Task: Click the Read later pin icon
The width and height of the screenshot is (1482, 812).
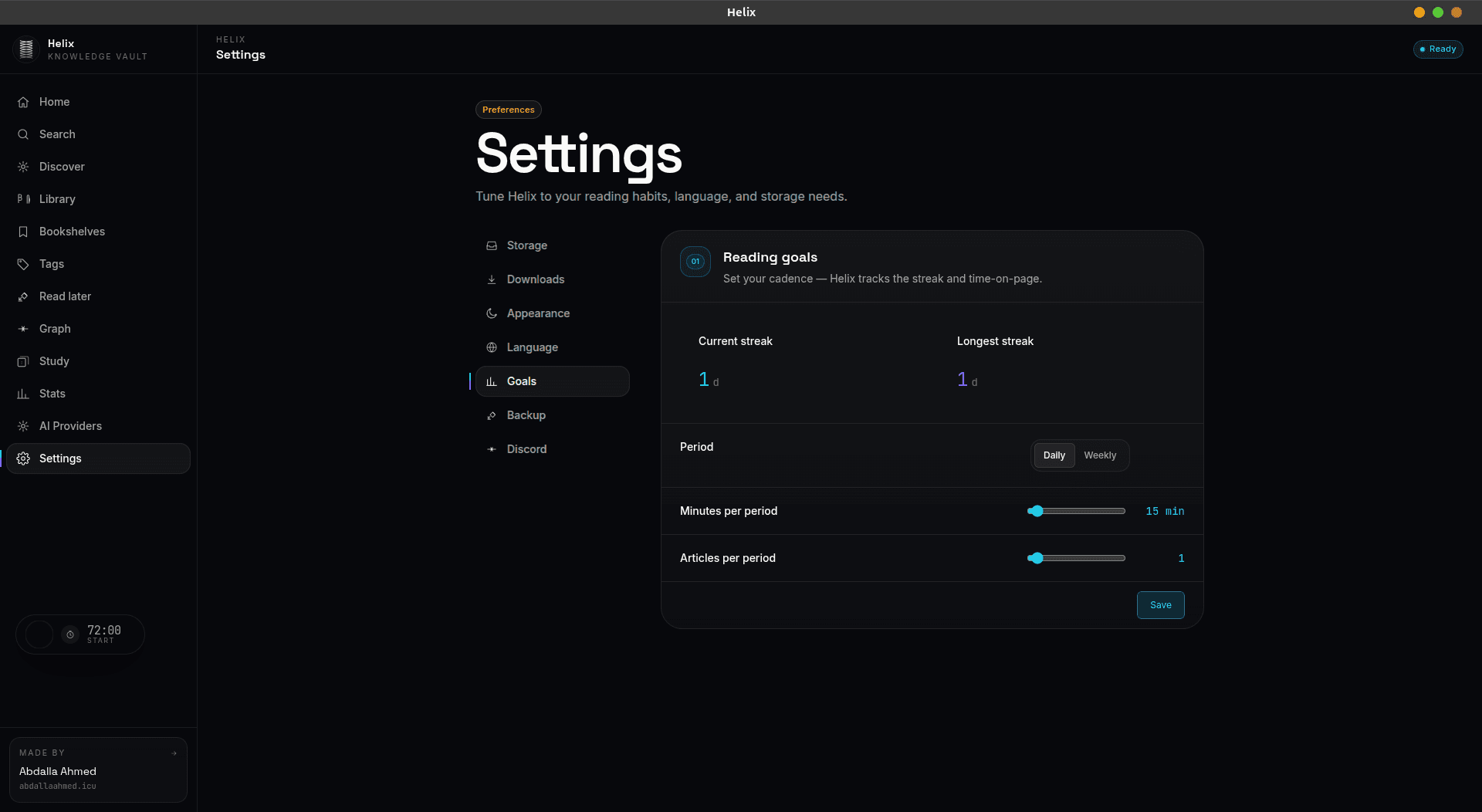Action: point(23,296)
